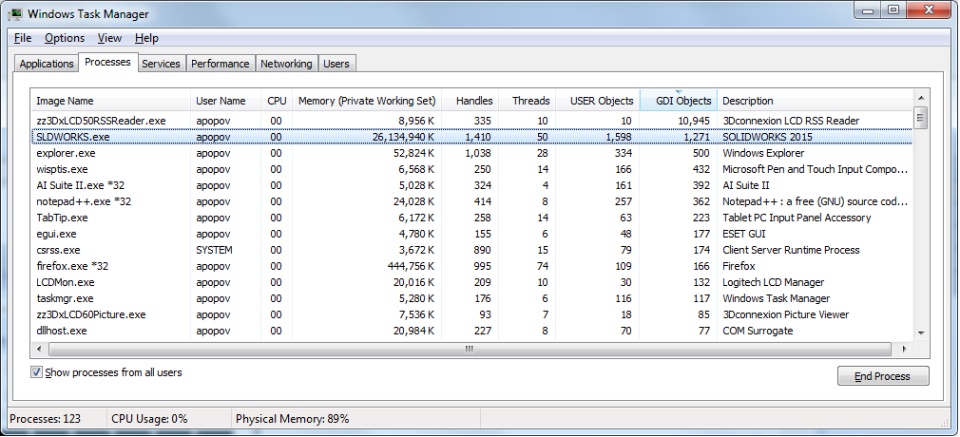This screenshot has width=960, height=437.
Task: Open the Help menu
Action: (147, 38)
